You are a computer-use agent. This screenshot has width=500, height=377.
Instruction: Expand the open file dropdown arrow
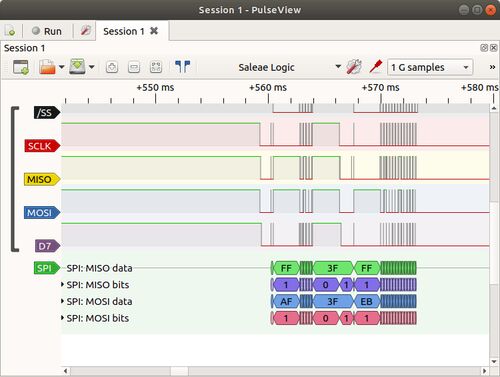tap(61, 67)
